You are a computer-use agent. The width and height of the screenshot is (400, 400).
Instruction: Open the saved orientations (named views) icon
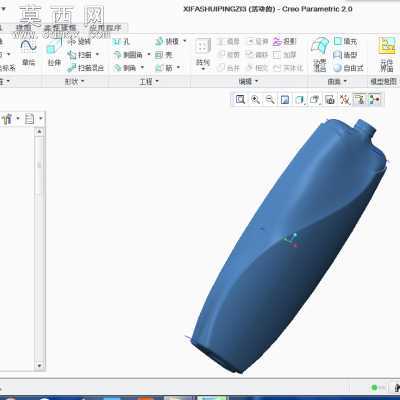[314, 99]
